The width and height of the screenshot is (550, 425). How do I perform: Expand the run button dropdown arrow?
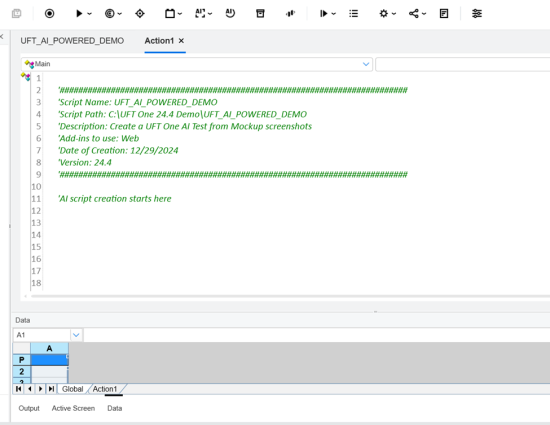click(89, 14)
